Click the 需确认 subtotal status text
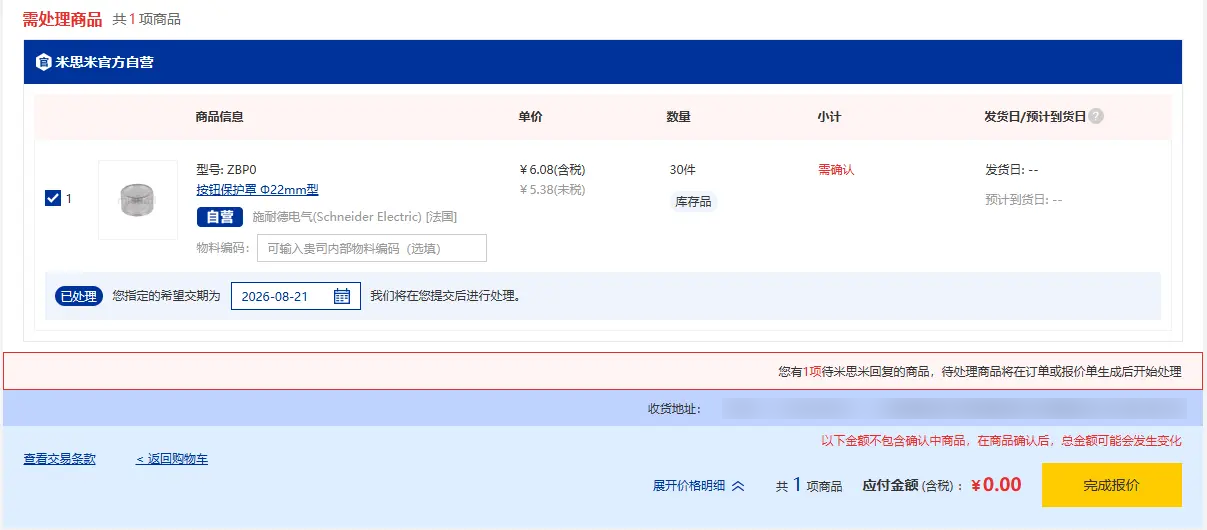 click(x=836, y=170)
